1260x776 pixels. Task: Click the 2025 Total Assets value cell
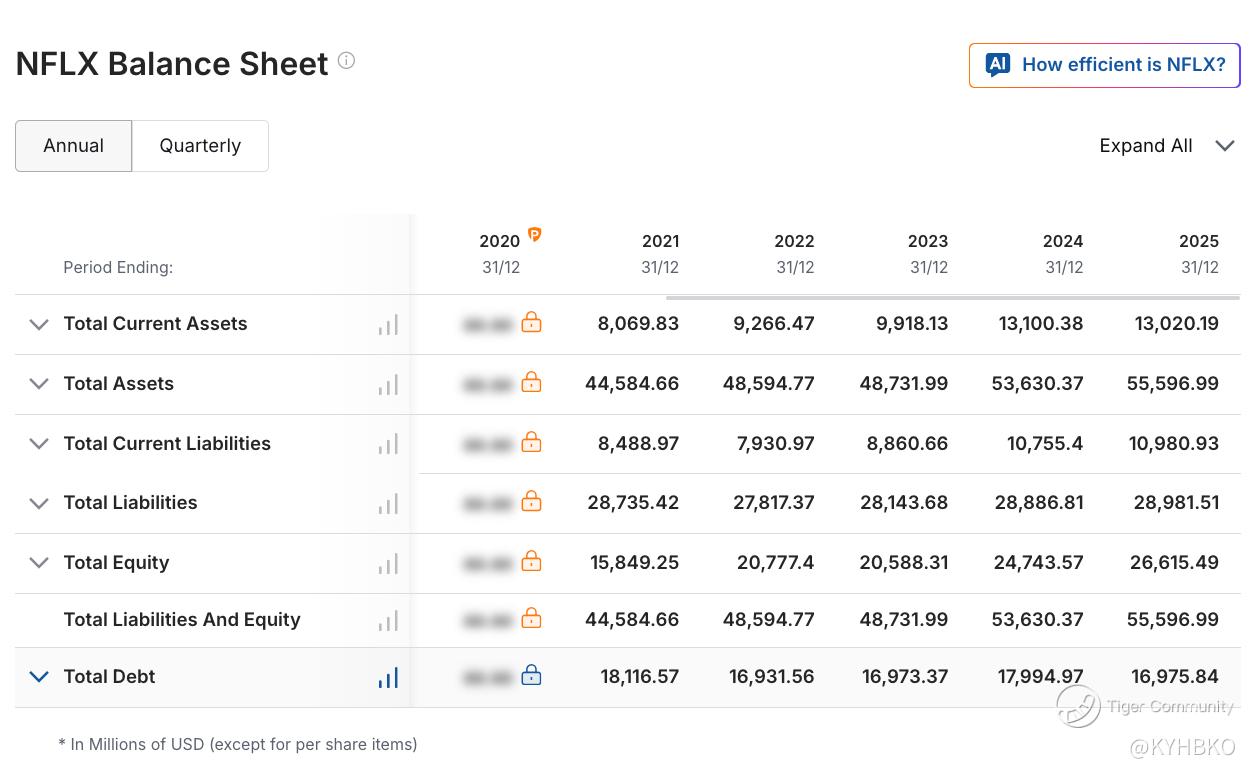pyautogui.click(x=1172, y=384)
